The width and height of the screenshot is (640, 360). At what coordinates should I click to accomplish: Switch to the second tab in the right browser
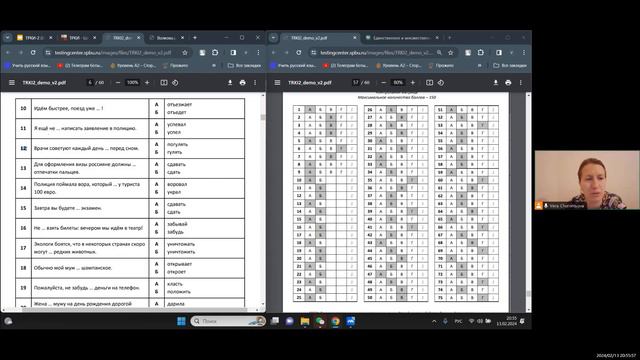[402, 38]
